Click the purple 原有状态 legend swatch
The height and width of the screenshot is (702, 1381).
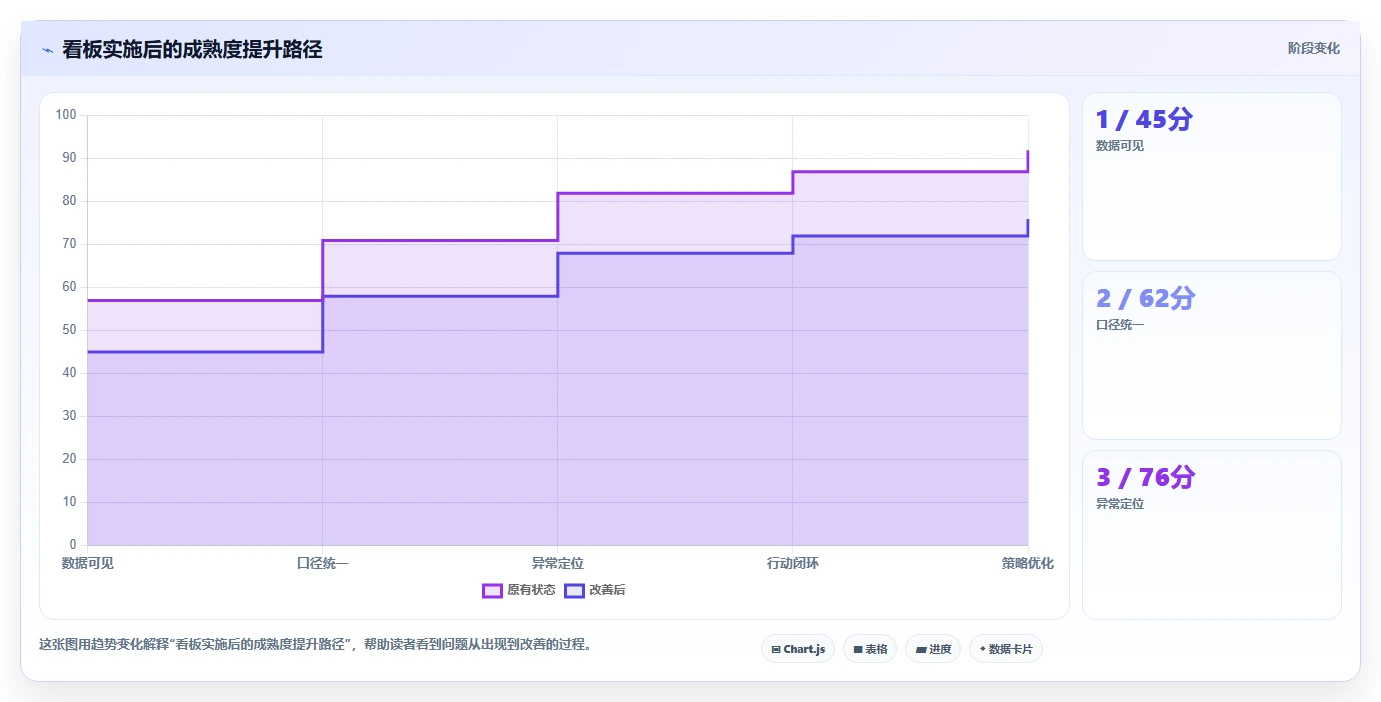coord(492,590)
